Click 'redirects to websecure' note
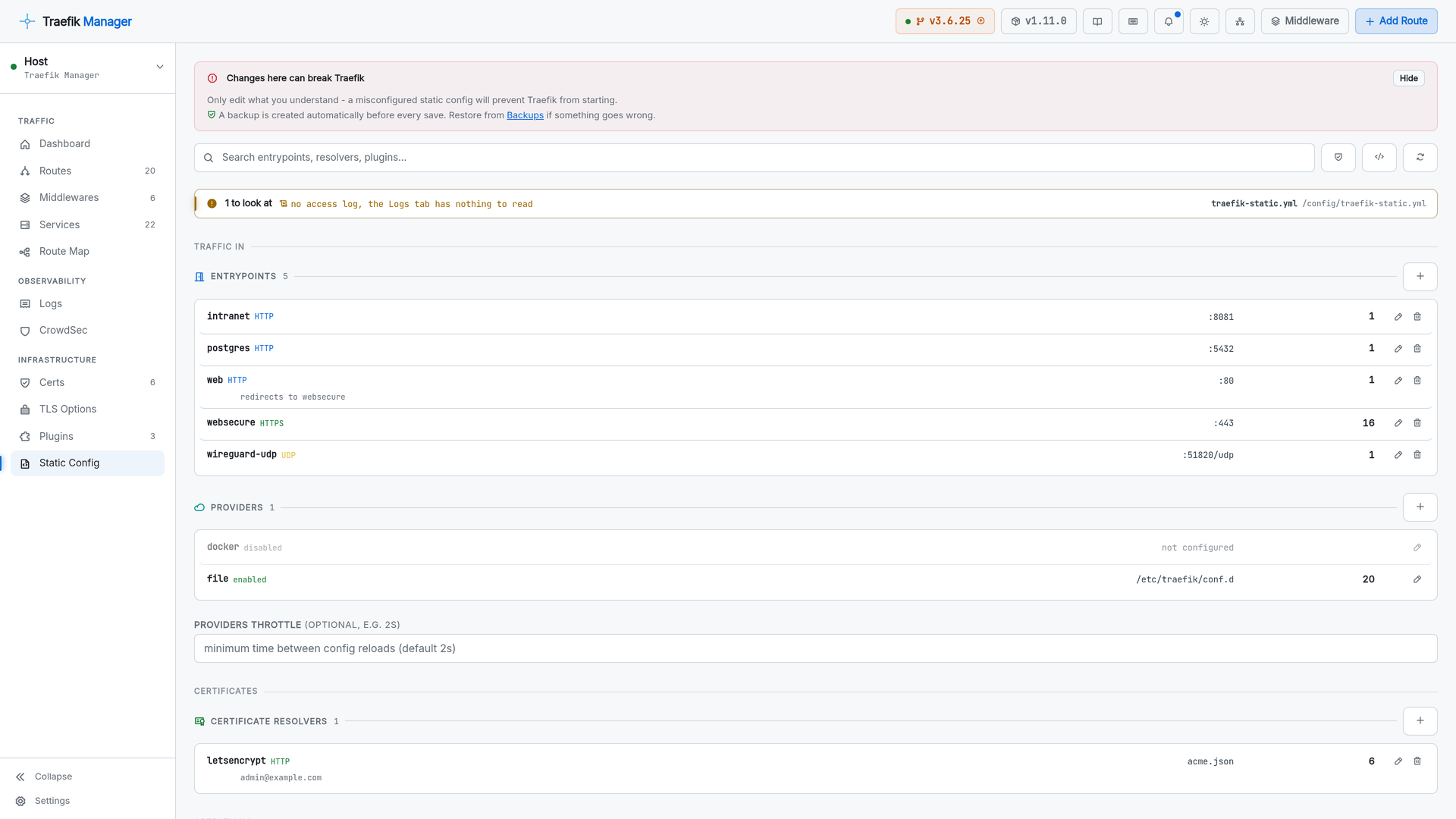The width and height of the screenshot is (1456, 819). [x=293, y=397]
